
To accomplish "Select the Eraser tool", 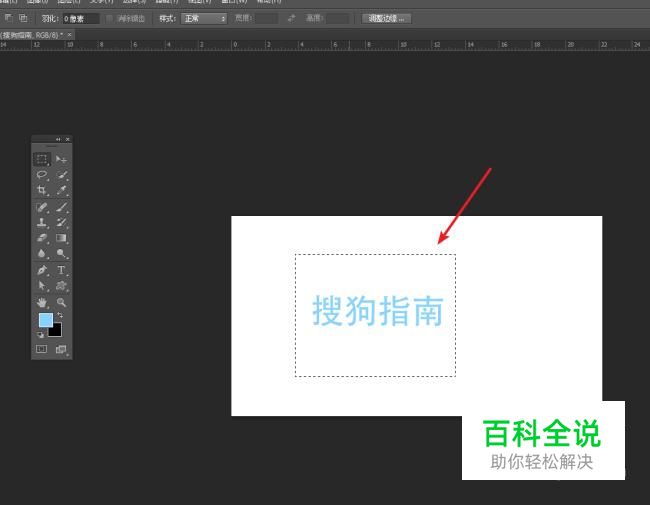I will click(42, 238).
